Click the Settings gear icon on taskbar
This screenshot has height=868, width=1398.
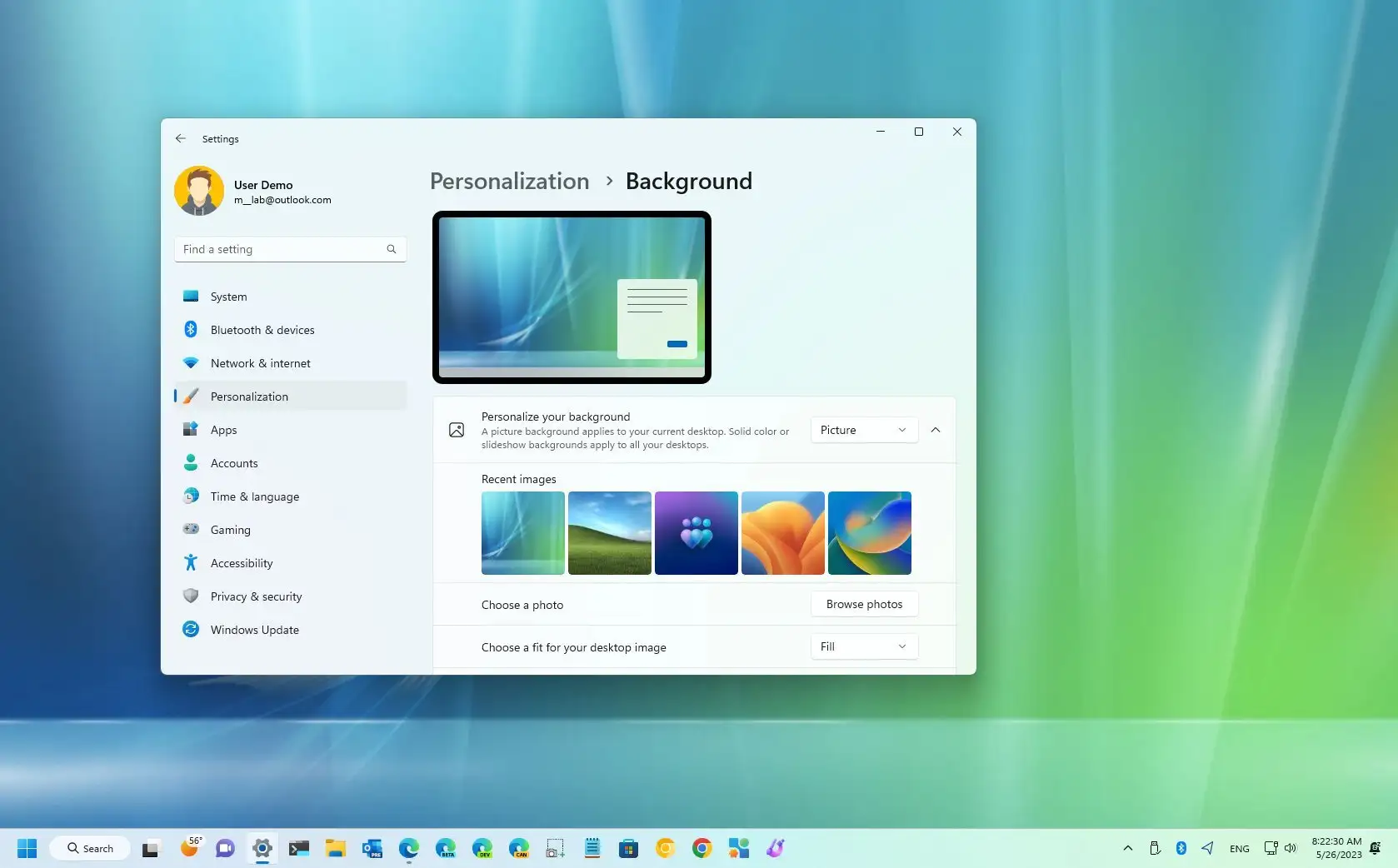click(262, 849)
